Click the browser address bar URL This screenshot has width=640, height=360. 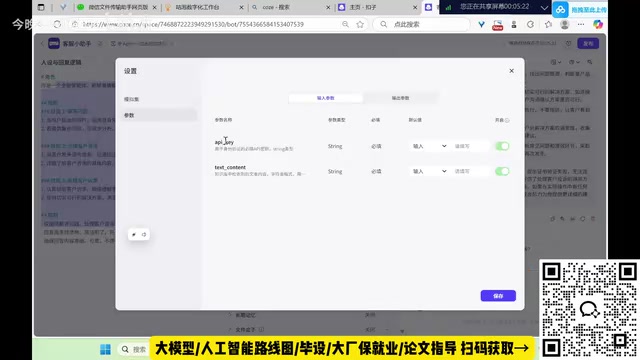click(193, 24)
